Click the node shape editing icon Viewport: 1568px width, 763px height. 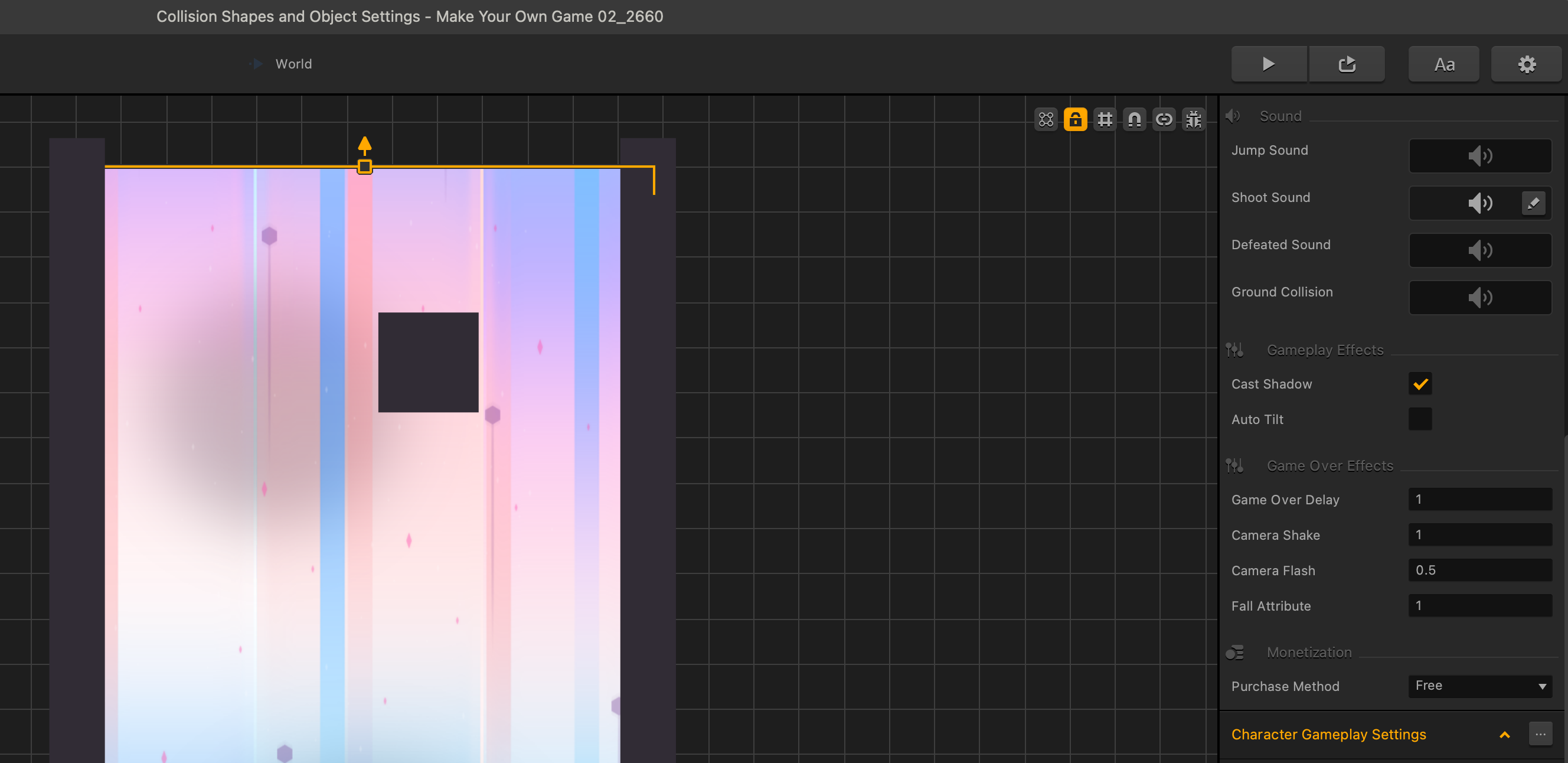pos(1046,119)
